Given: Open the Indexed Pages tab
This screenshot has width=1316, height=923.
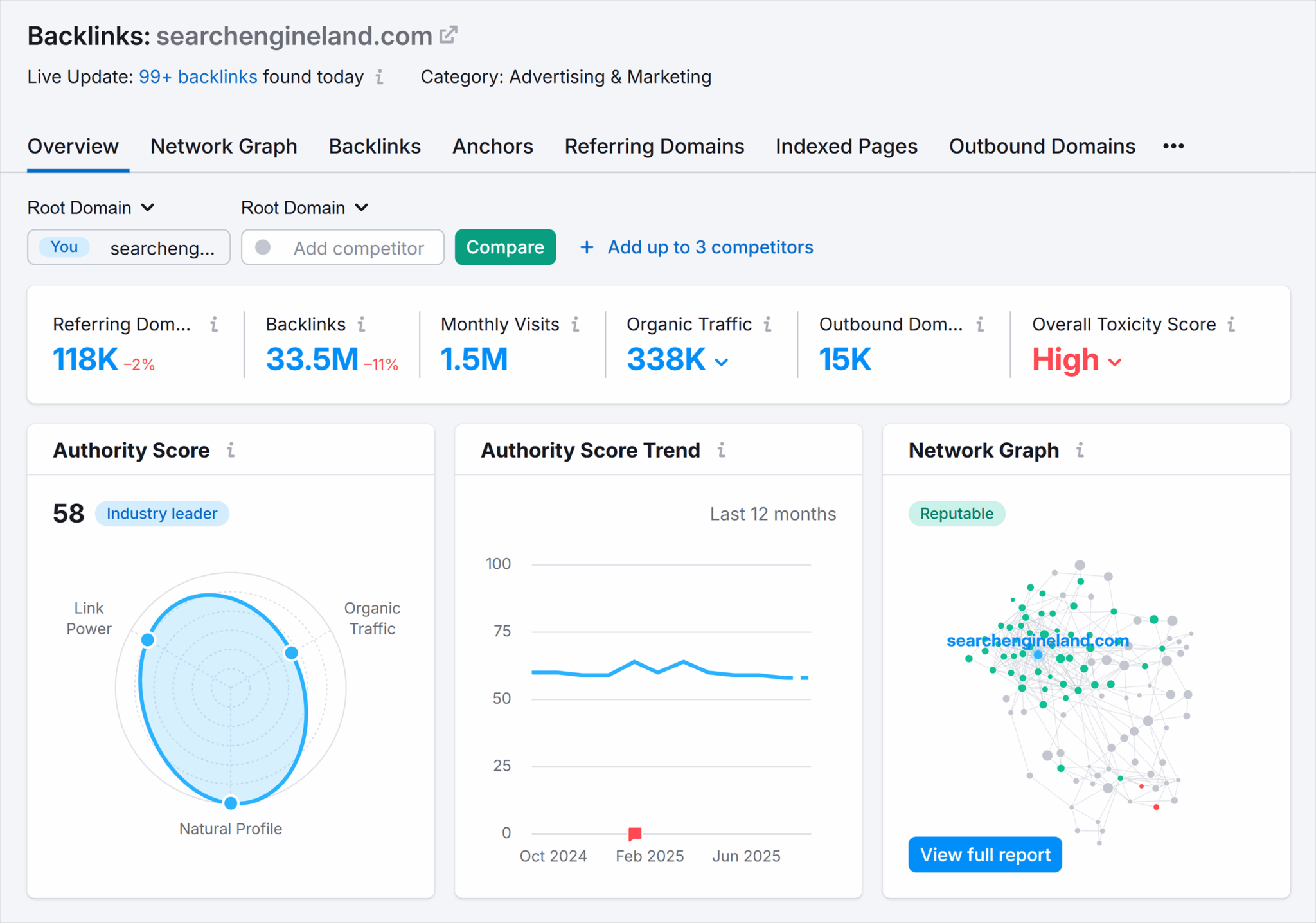Looking at the screenshot, I should coord(846,147).
